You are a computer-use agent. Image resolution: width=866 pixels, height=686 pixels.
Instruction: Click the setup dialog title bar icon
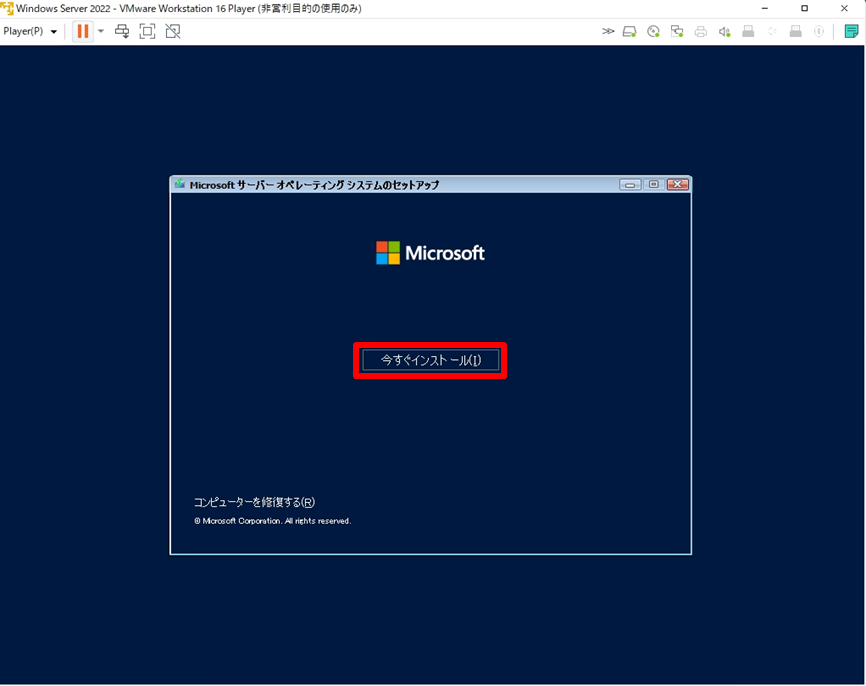pos(179,184)
